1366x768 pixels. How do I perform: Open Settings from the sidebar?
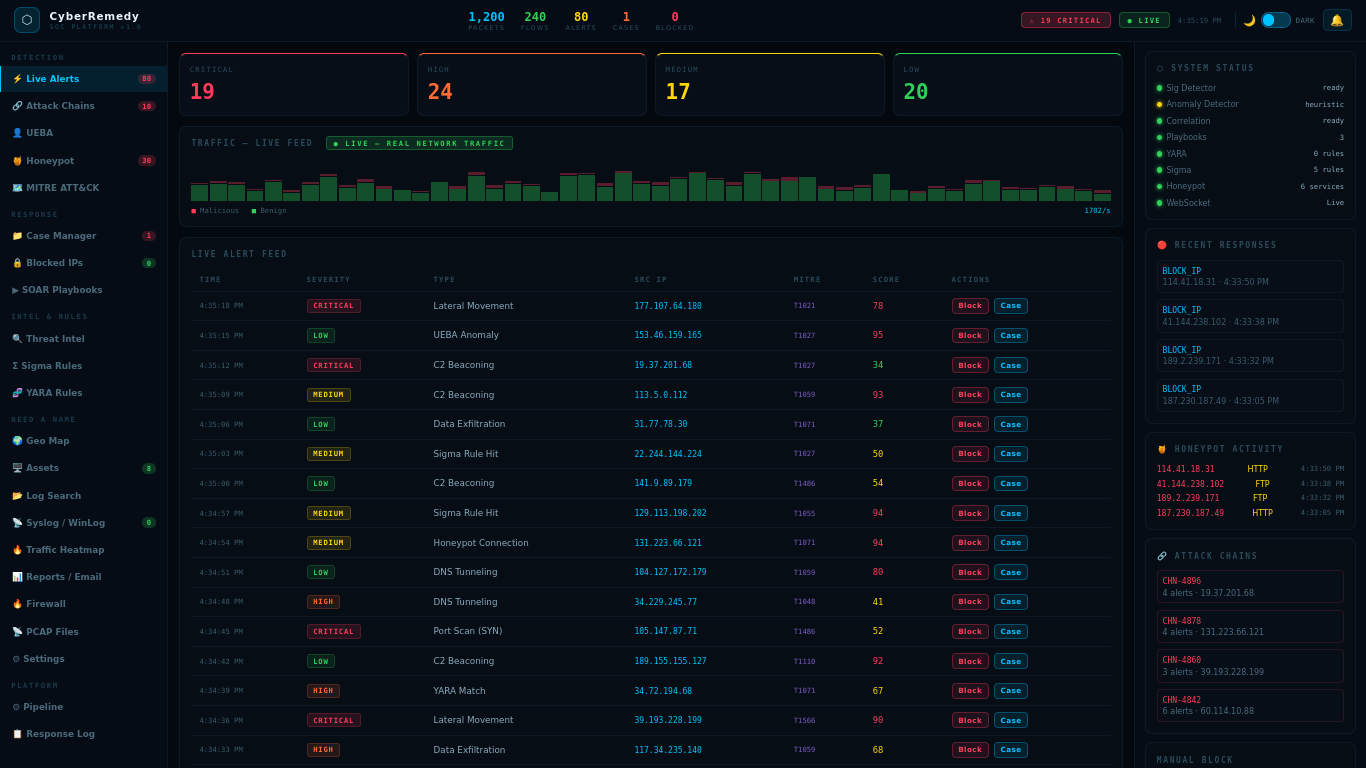tap(43, 658)
